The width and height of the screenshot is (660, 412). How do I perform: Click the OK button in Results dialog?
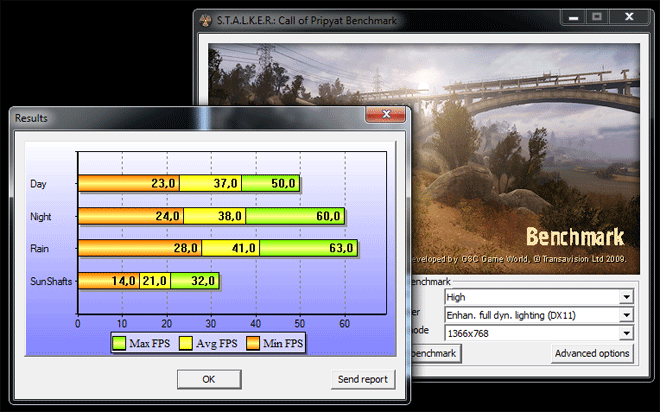[x=209, y=379]
